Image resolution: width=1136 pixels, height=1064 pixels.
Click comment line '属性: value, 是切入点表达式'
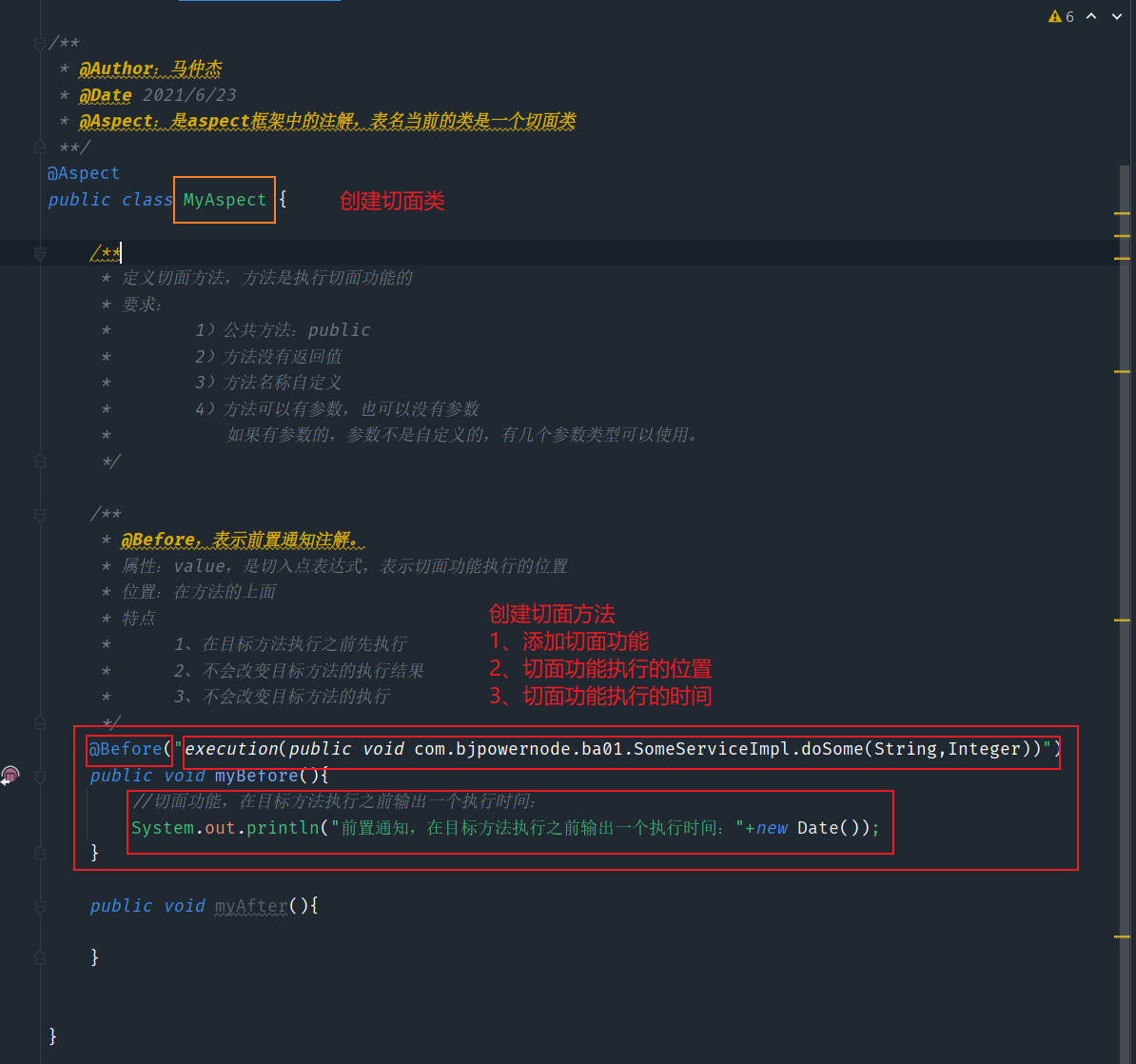[x=344, y=566]
